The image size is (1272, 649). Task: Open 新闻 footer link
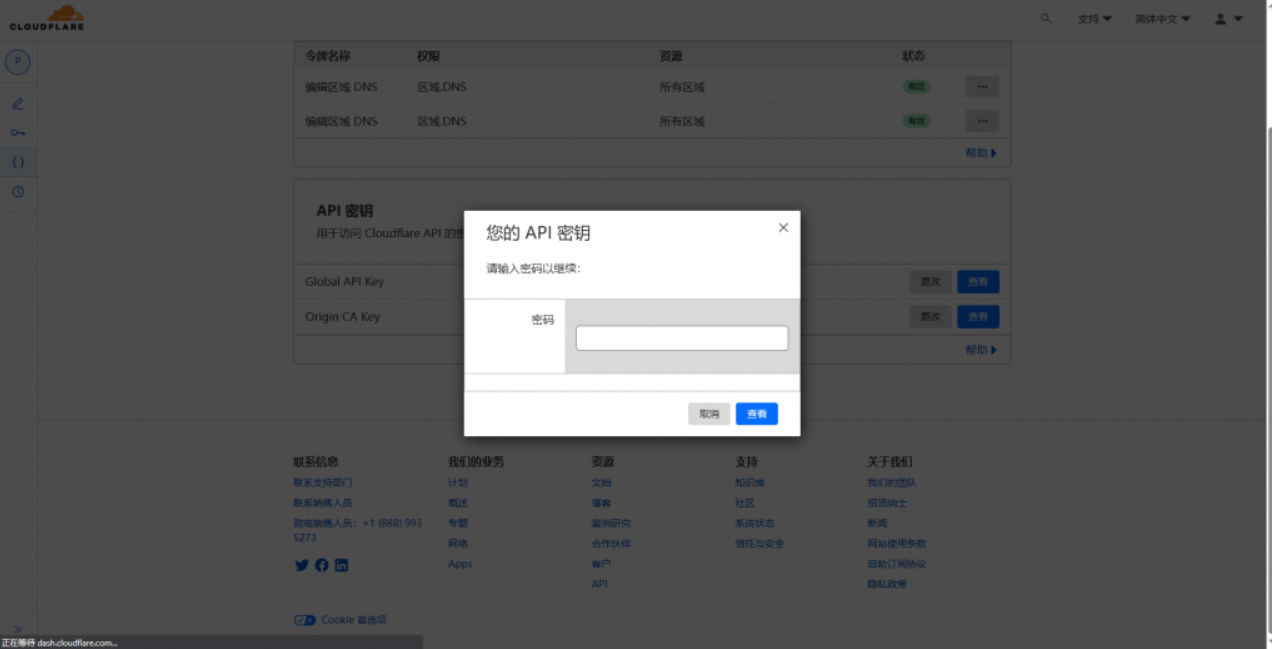877,523
